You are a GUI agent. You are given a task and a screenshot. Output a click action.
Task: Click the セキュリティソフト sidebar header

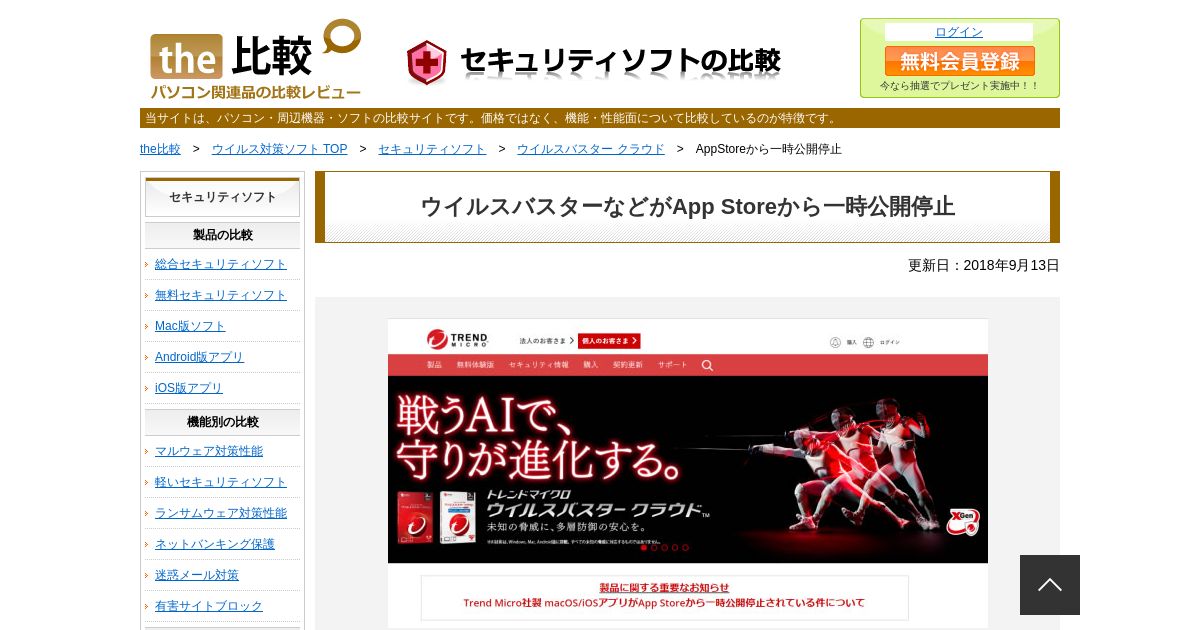coord(222,197)
